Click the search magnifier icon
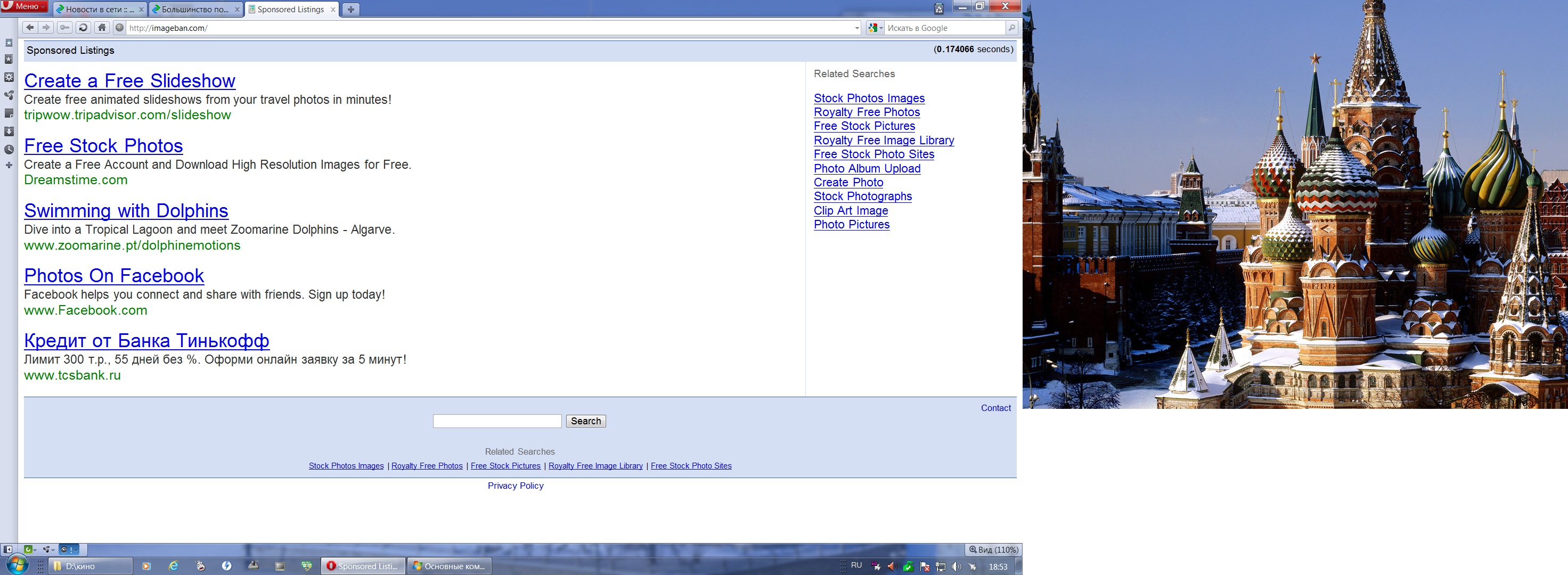Viewport: 1568px width, 575px height. click(1011, 27)
